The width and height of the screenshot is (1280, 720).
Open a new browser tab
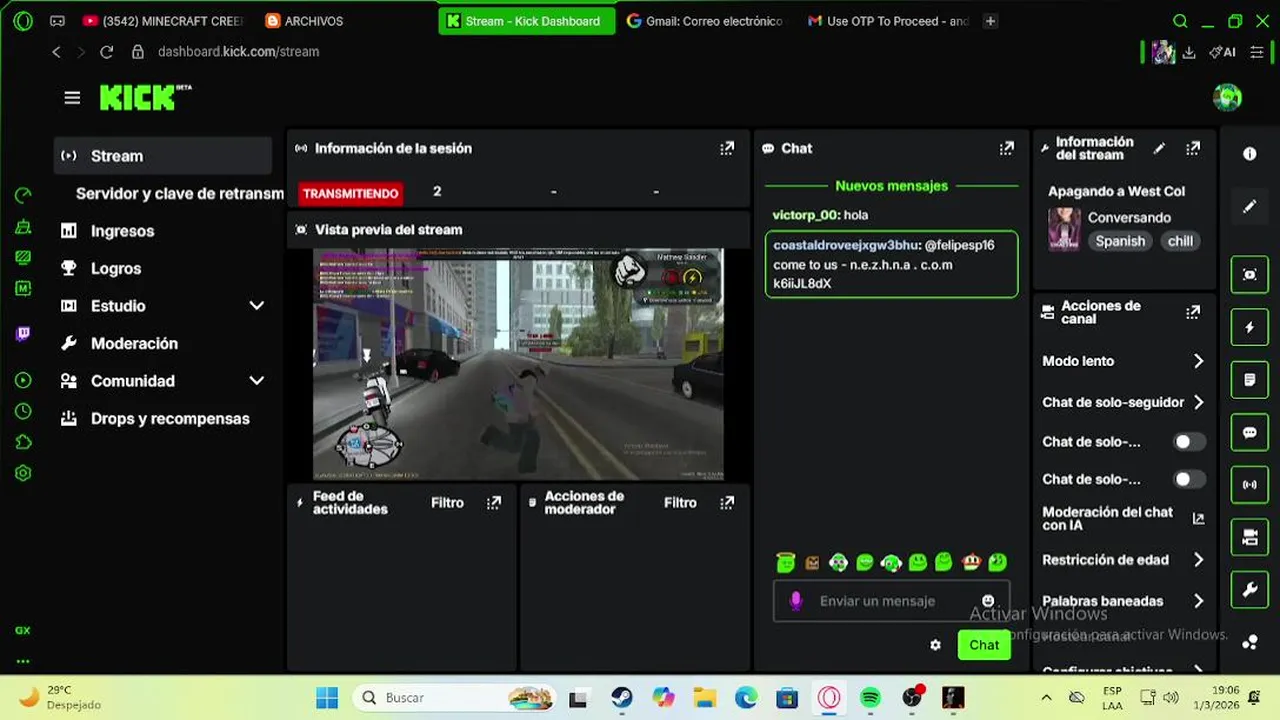(990, 21)
